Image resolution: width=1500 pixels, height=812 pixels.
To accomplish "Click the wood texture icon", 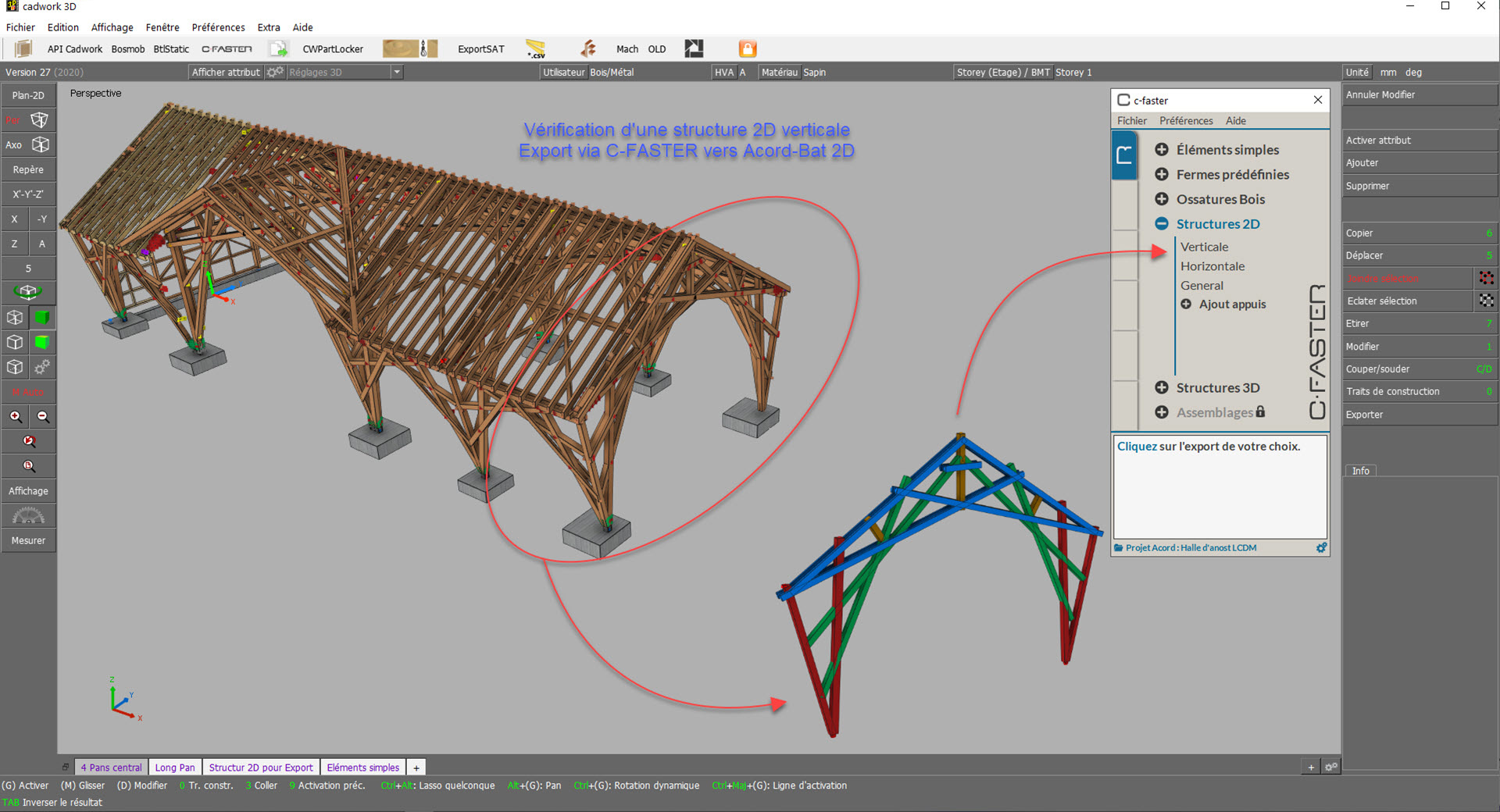I will tap(400, 48).
